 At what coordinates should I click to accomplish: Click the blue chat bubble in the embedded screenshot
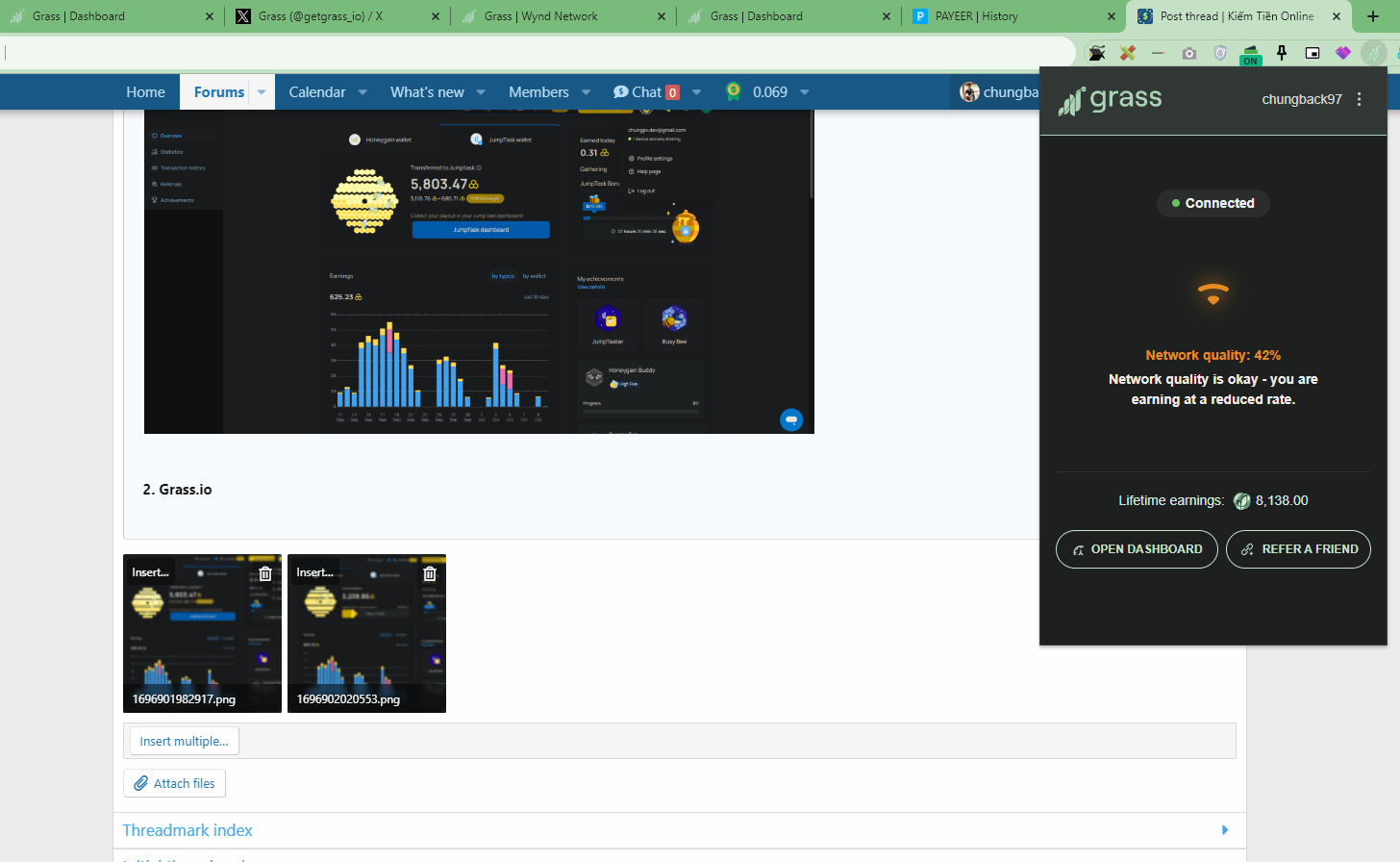(791, 420)
